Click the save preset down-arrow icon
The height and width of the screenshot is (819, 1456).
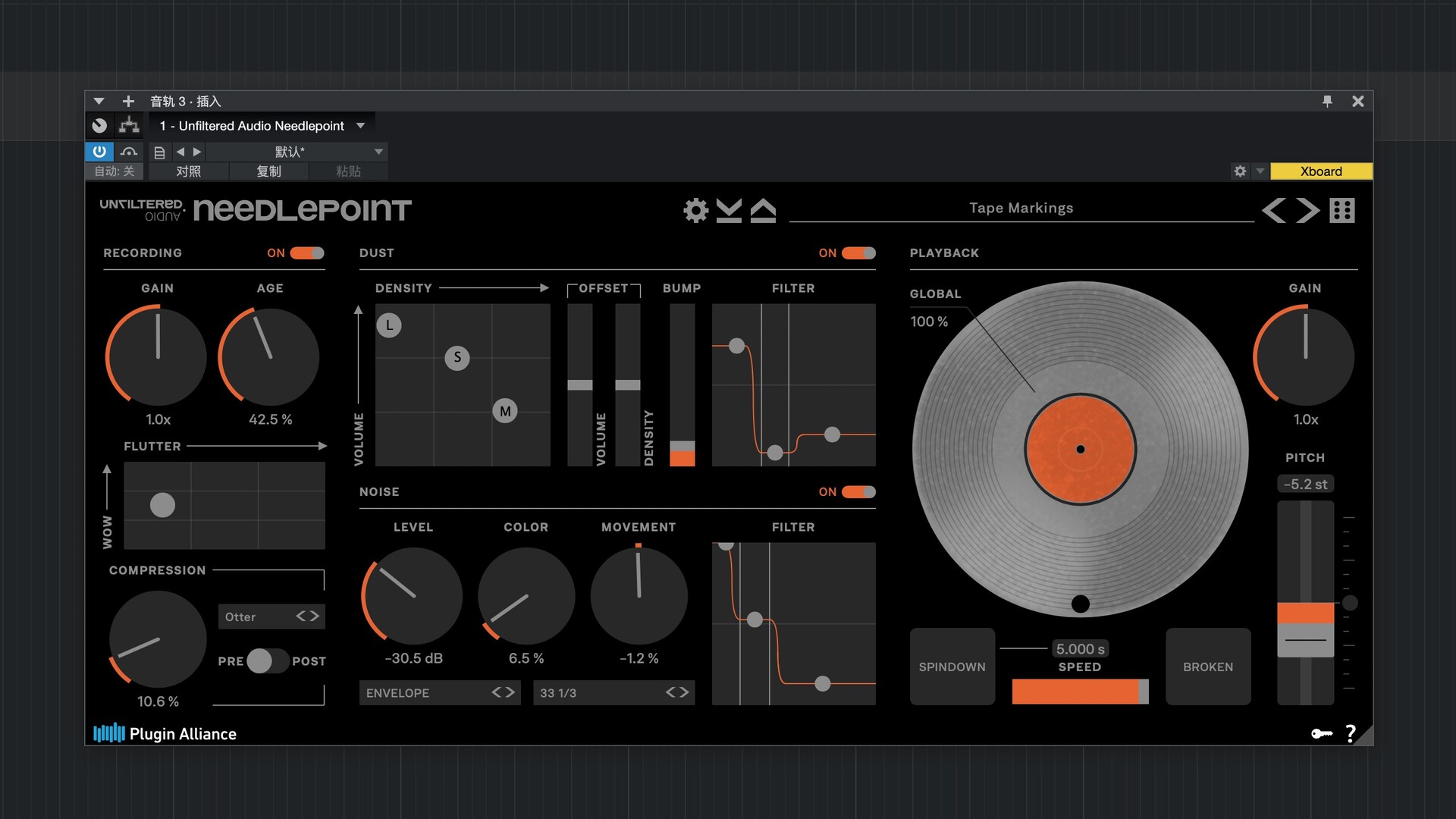click(729, 210)
